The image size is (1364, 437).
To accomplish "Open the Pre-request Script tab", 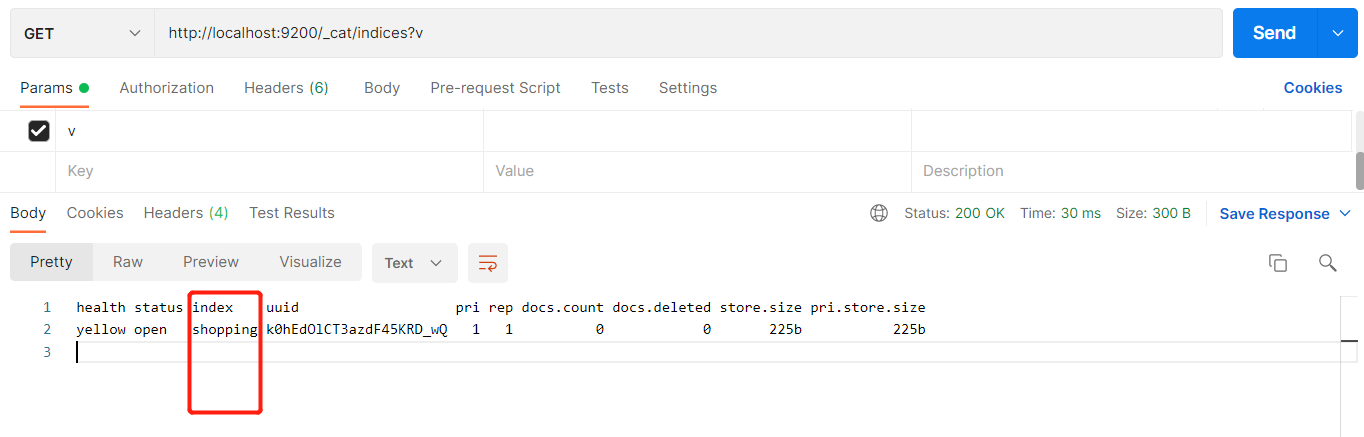I will [x=495, y=88].
